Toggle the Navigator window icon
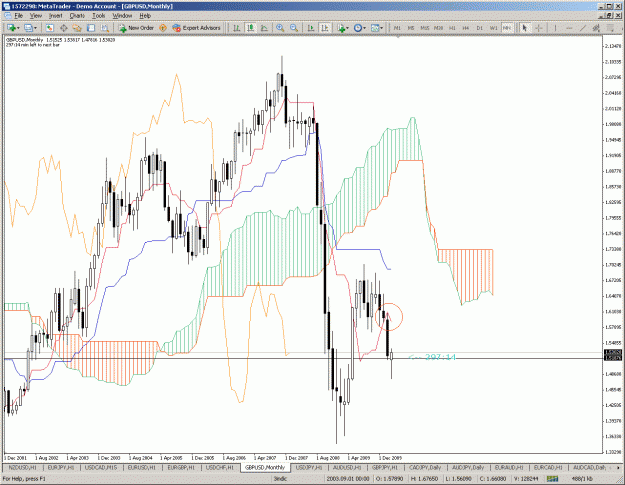 (77, 28)
